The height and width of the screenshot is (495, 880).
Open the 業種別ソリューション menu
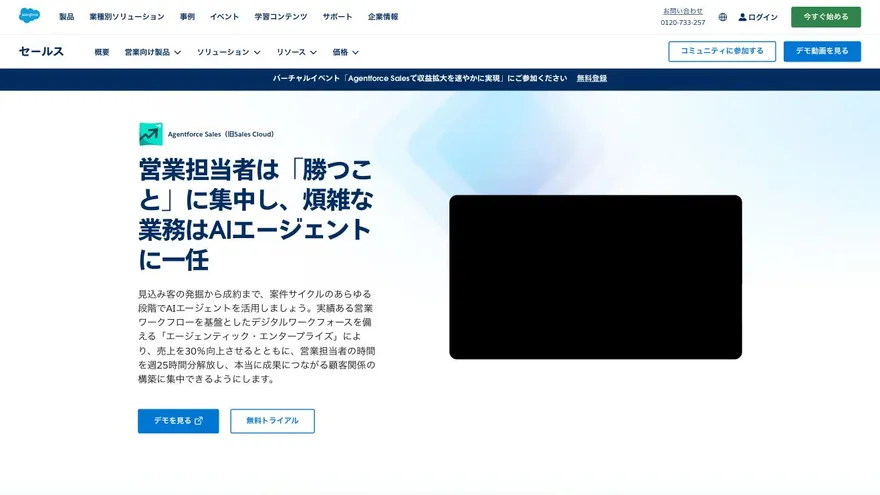pos(127,17)
